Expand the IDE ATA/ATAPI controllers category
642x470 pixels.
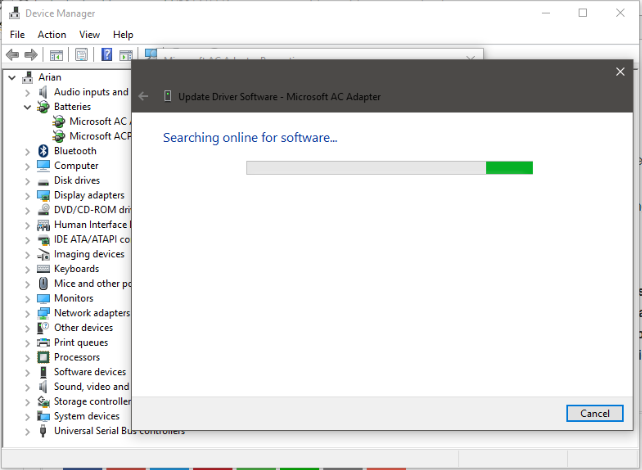click(27, 240)
